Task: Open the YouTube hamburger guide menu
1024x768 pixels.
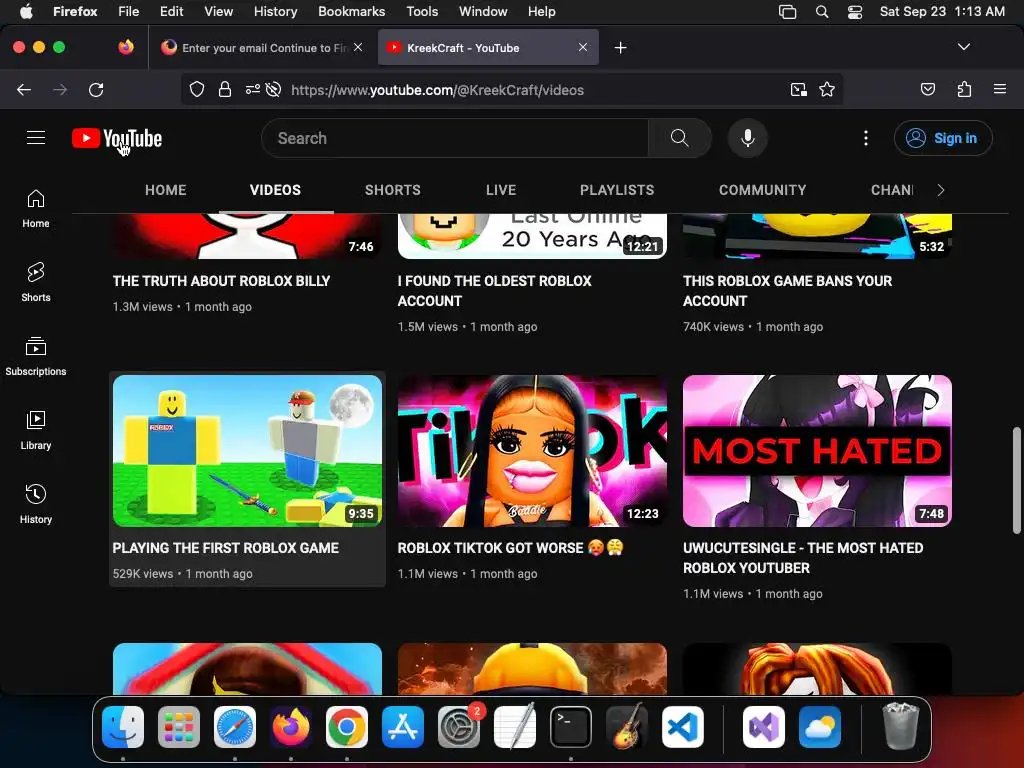Action: (x=36, y=138)
